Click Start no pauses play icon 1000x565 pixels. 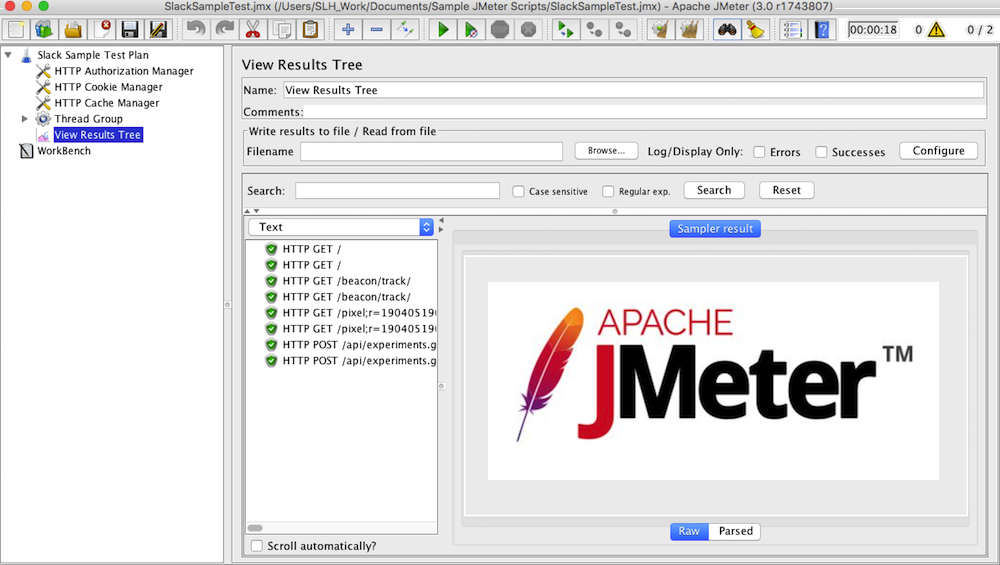(x=471, y=29)
